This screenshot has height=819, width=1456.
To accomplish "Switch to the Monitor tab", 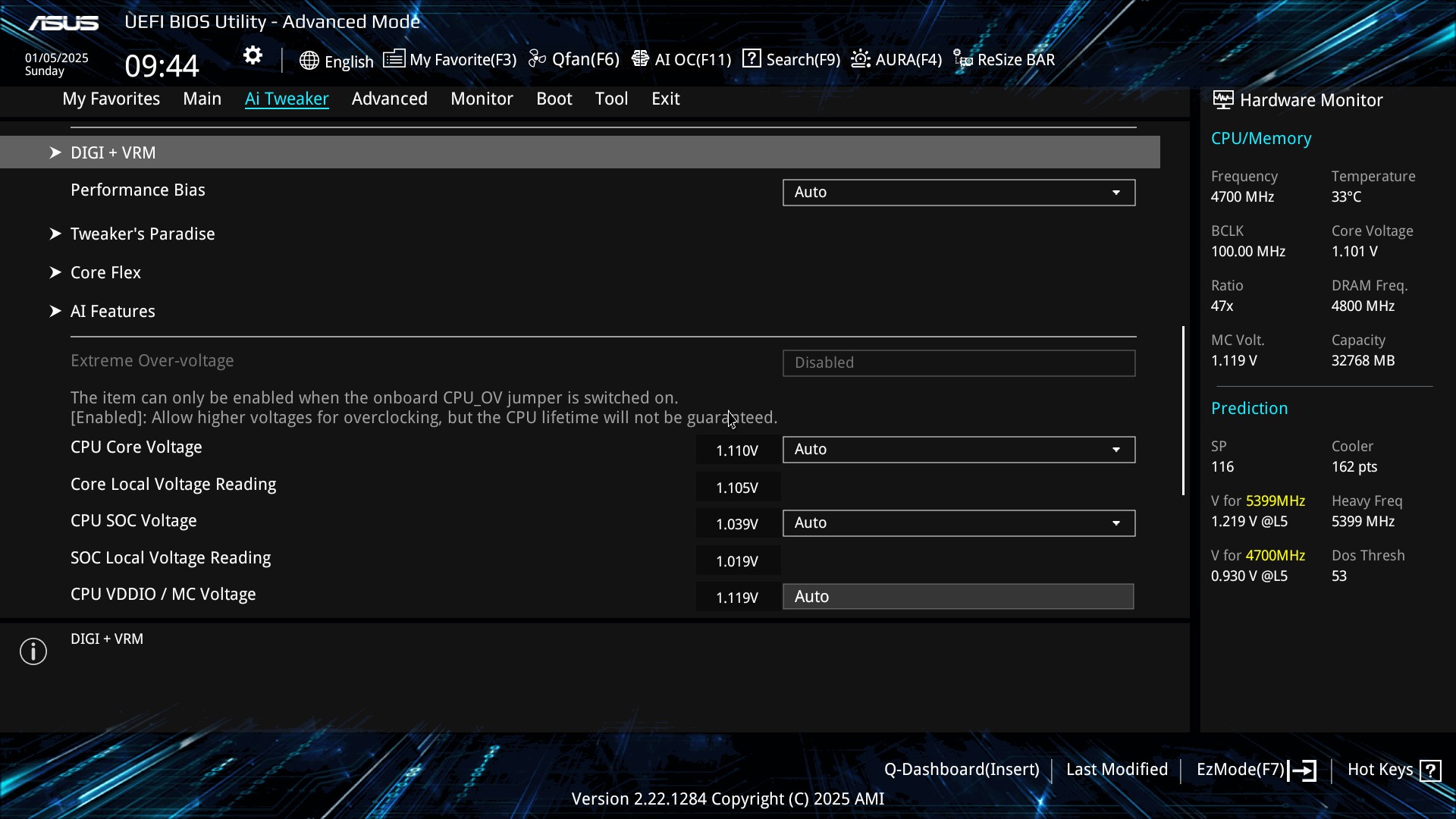I will point(482,99).
